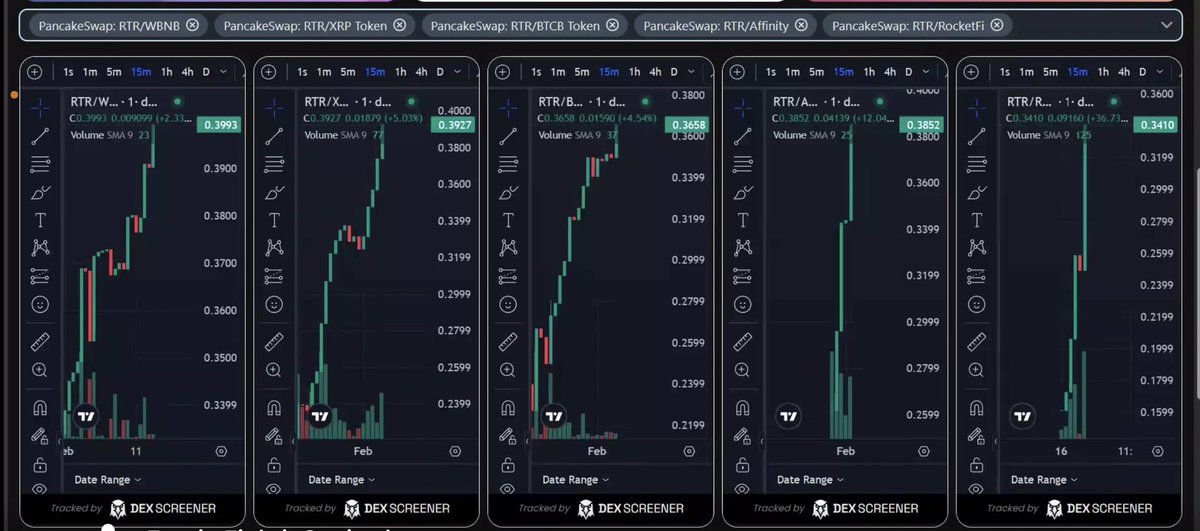1200x531 pixels.
Task: Switch RTR/BTCB chart to 4h timeframe
Action: pos(655,71)
